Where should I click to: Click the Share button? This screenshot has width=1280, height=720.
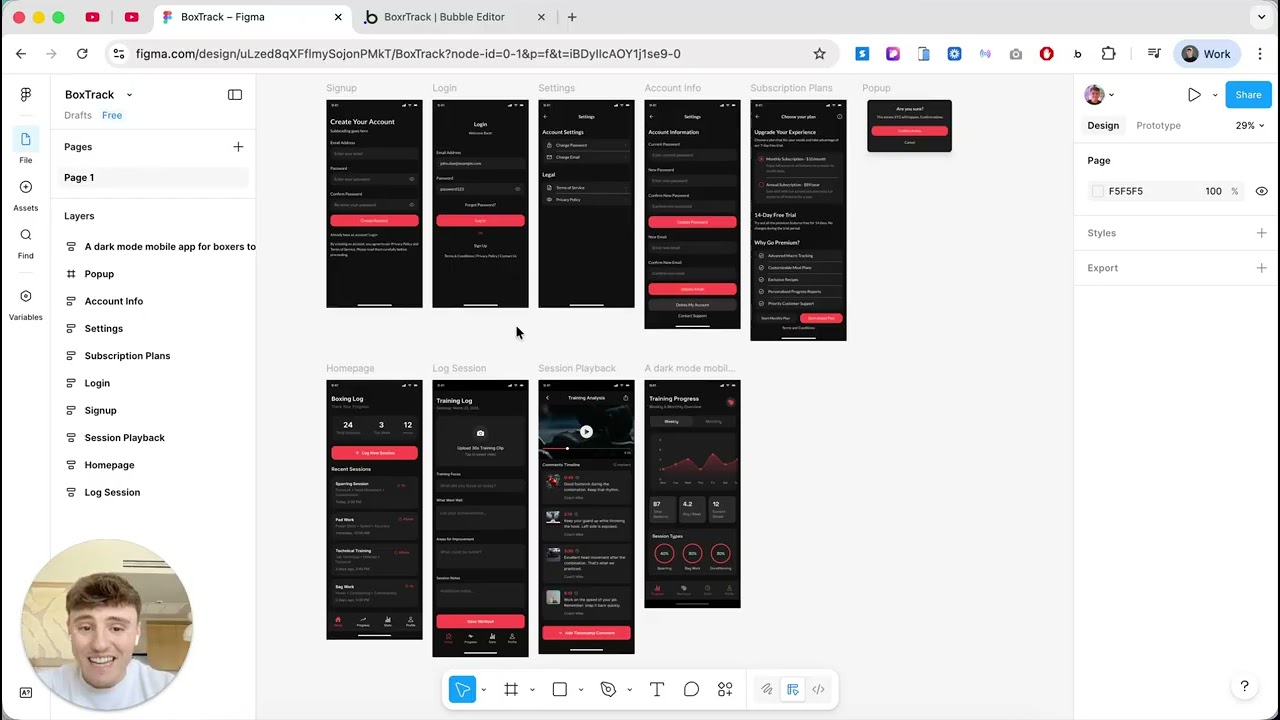point(1248,95)
